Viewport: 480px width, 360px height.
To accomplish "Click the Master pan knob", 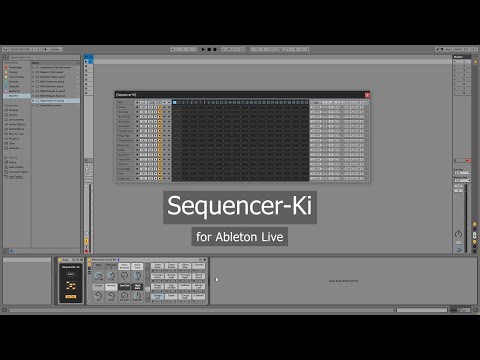I will click(459, 233).
